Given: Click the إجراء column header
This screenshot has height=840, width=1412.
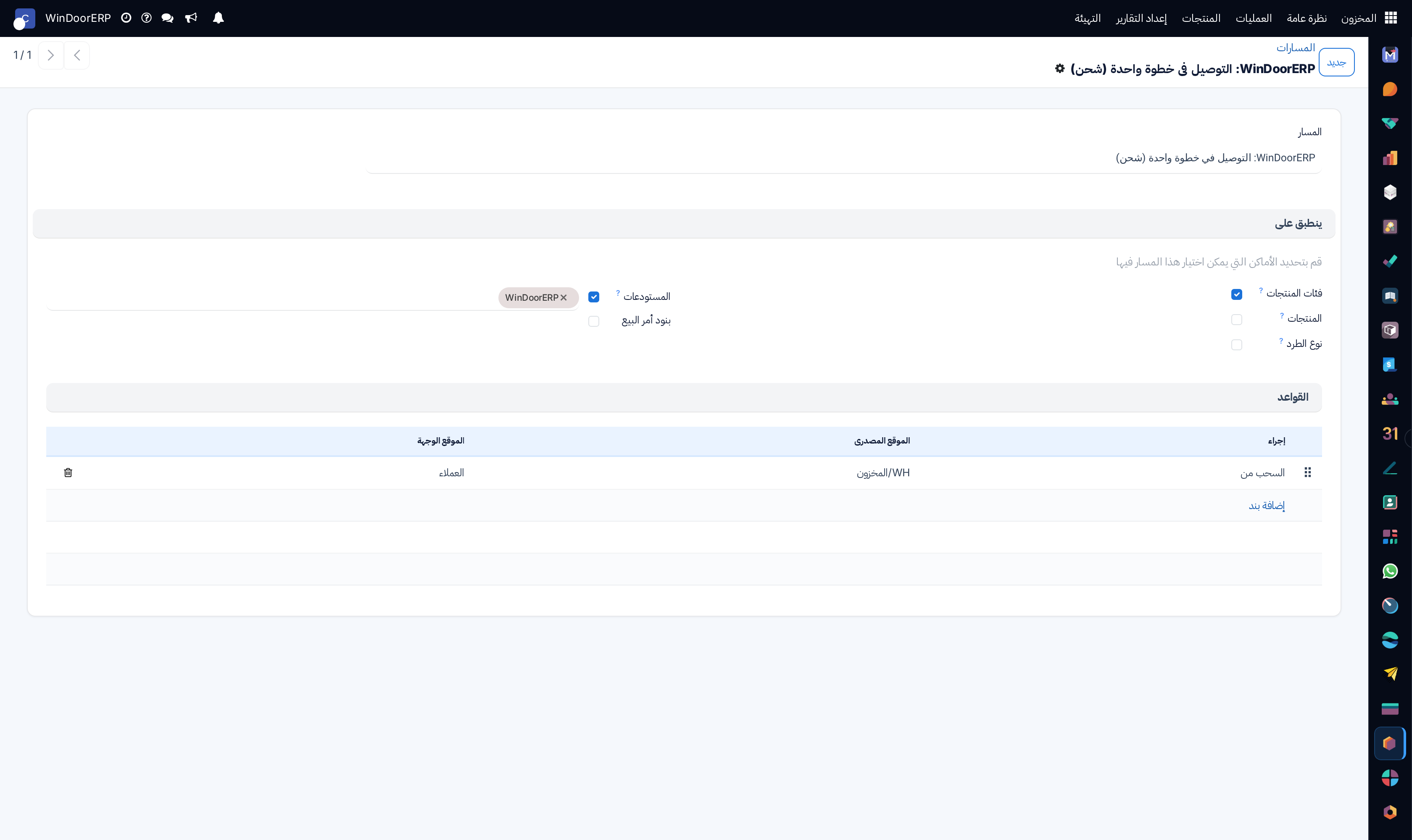Looking at the screenshot, I should [x=1276, y=441].
